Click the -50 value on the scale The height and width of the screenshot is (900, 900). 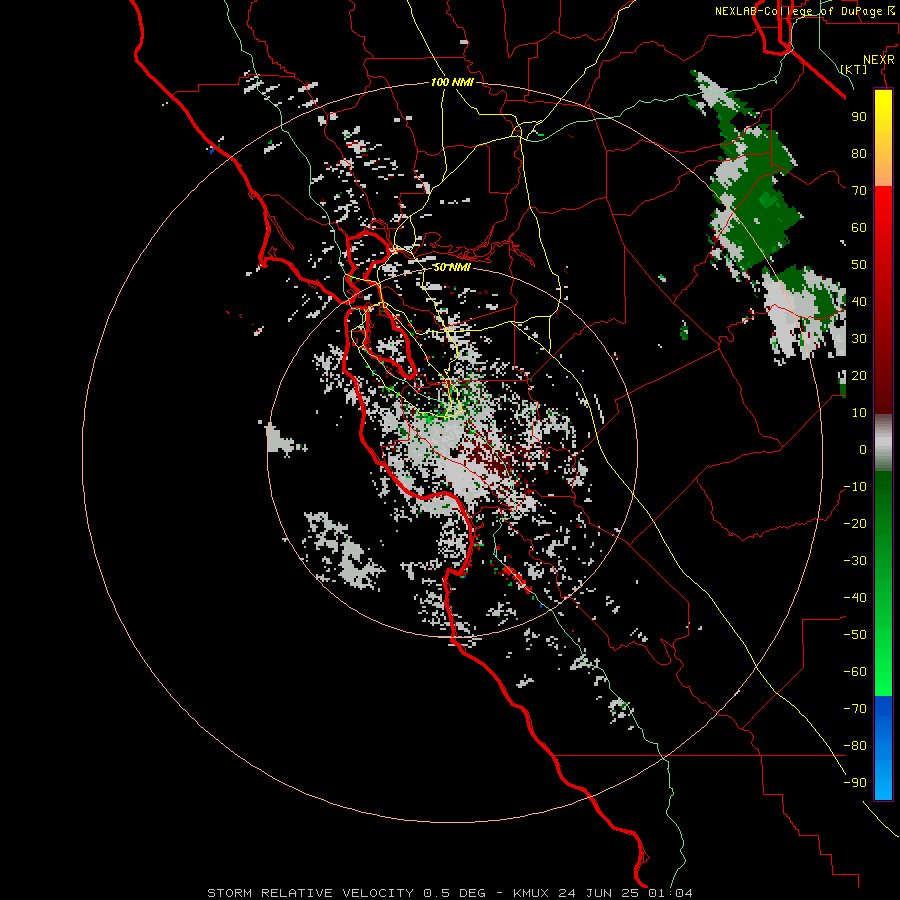[855, 635]
